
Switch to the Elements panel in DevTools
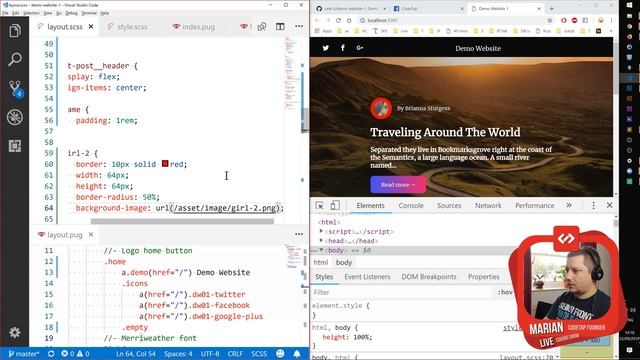371,205
